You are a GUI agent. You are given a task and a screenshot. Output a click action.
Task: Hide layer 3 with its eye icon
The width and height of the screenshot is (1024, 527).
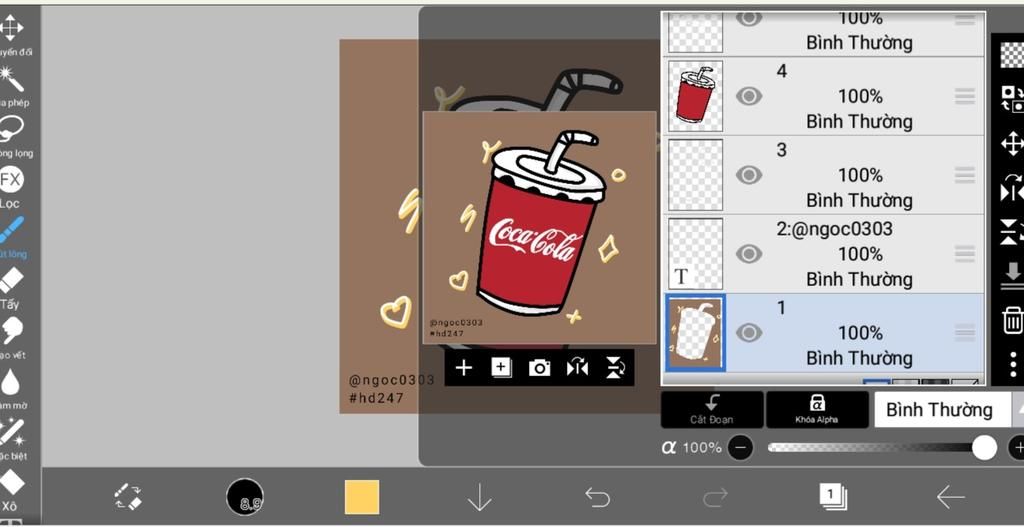[748, 175]
